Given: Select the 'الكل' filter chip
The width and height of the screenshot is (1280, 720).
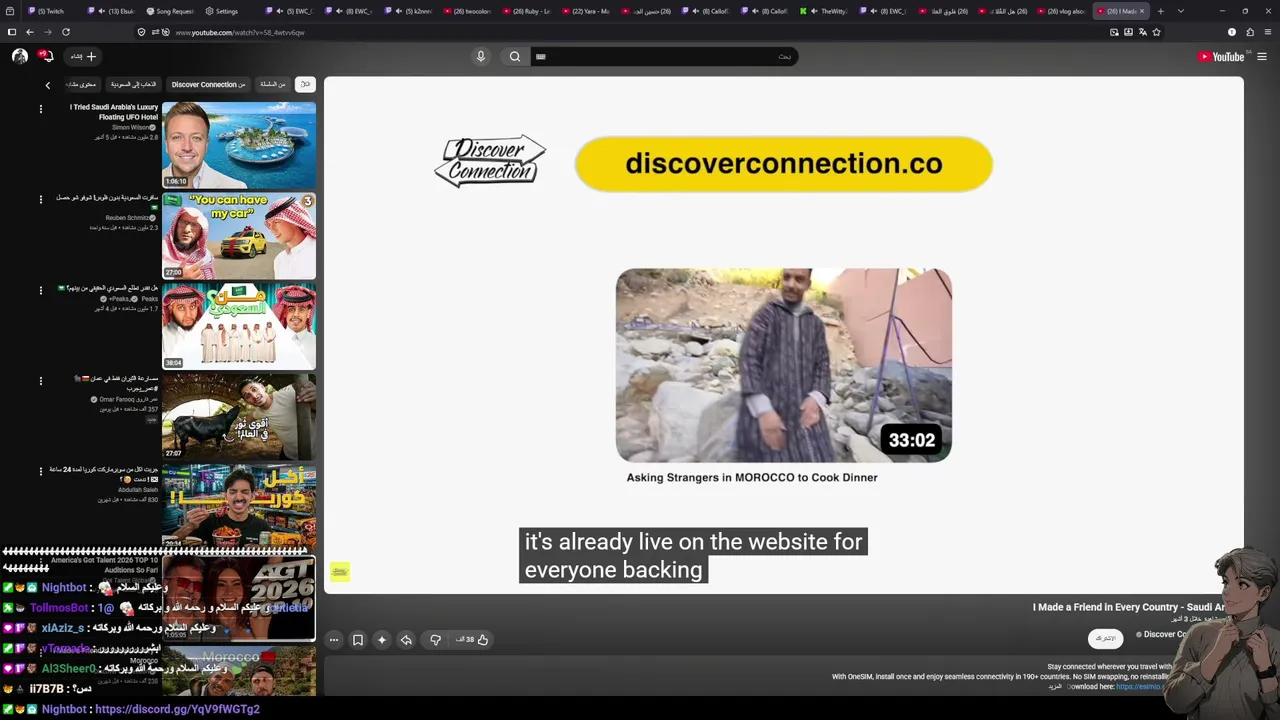Looking at the screenshot, I should (305, 85).
